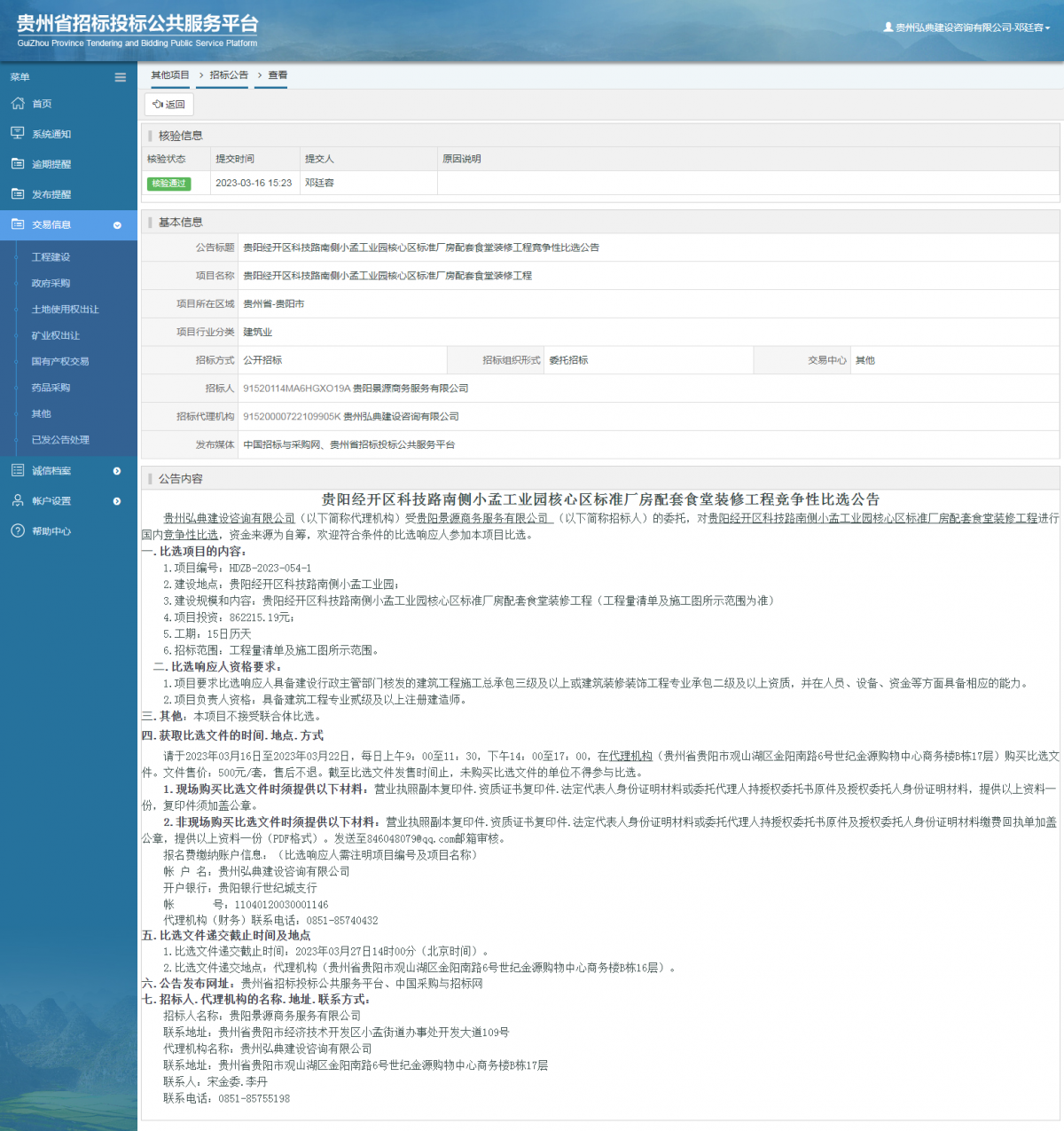Click the 诚信档案 list icon

[x=18, y=470]
